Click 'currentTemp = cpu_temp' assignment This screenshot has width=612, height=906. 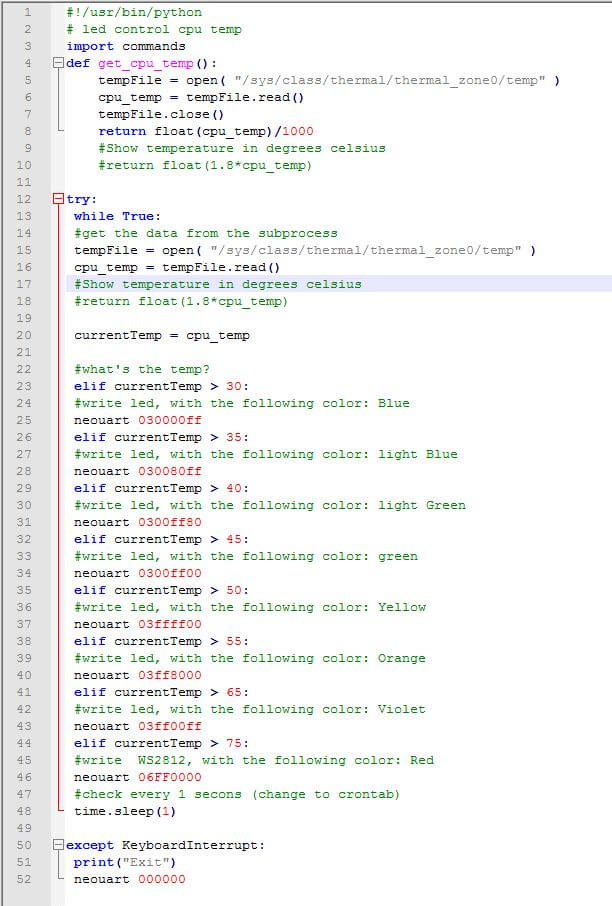tap(162, 335)
